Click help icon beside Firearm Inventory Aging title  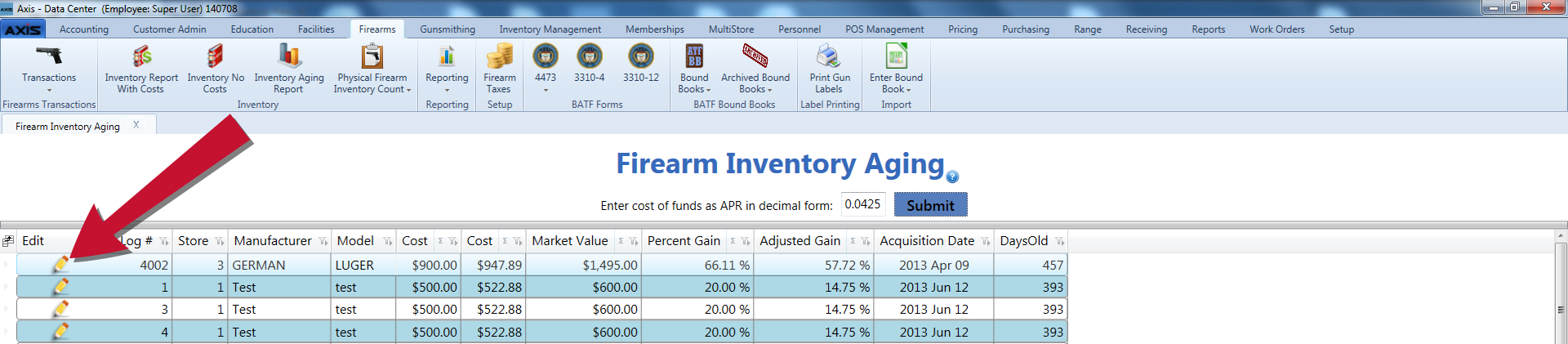pos(952,176)
